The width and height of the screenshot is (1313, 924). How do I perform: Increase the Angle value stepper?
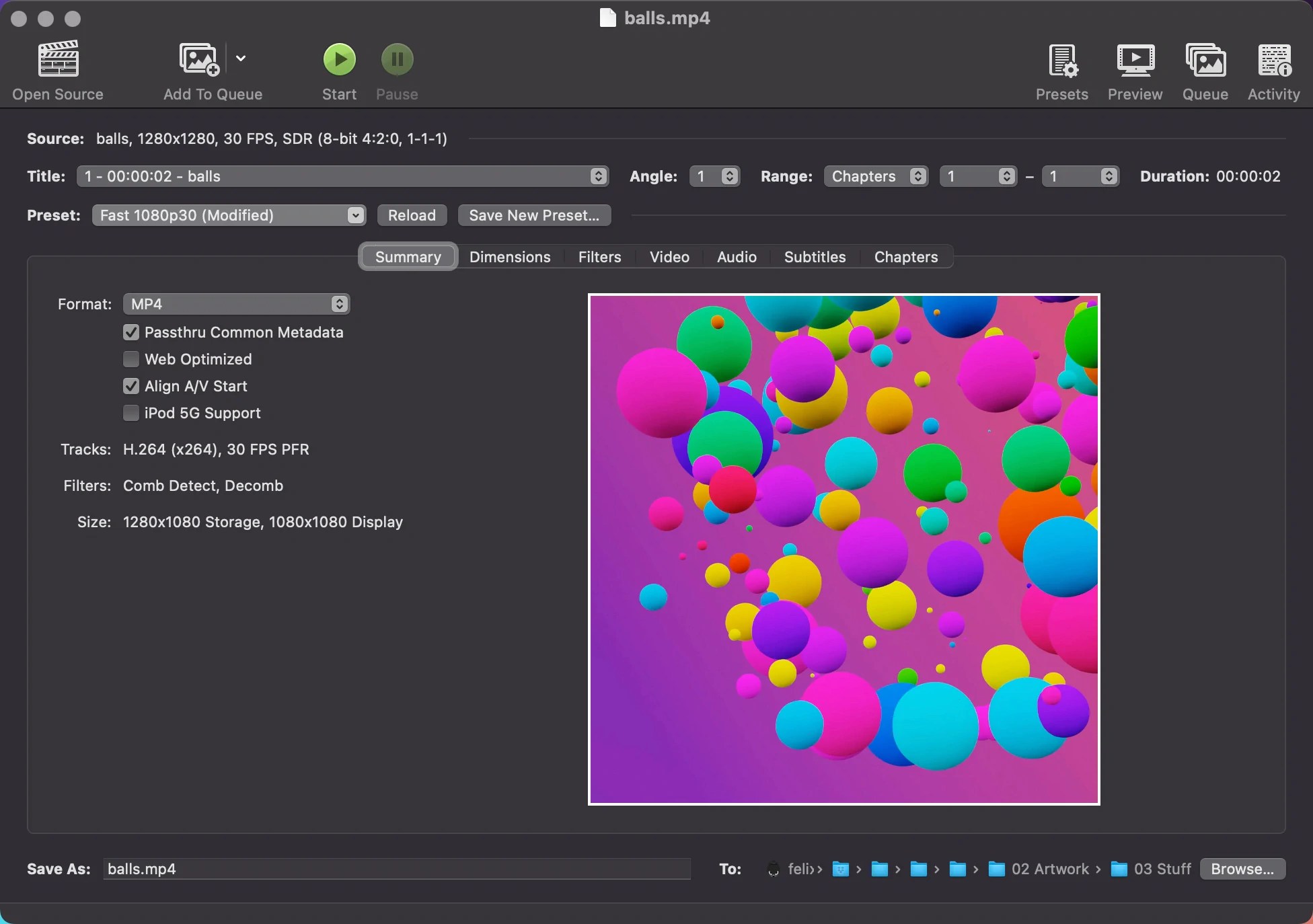click(x=730, y=172)
